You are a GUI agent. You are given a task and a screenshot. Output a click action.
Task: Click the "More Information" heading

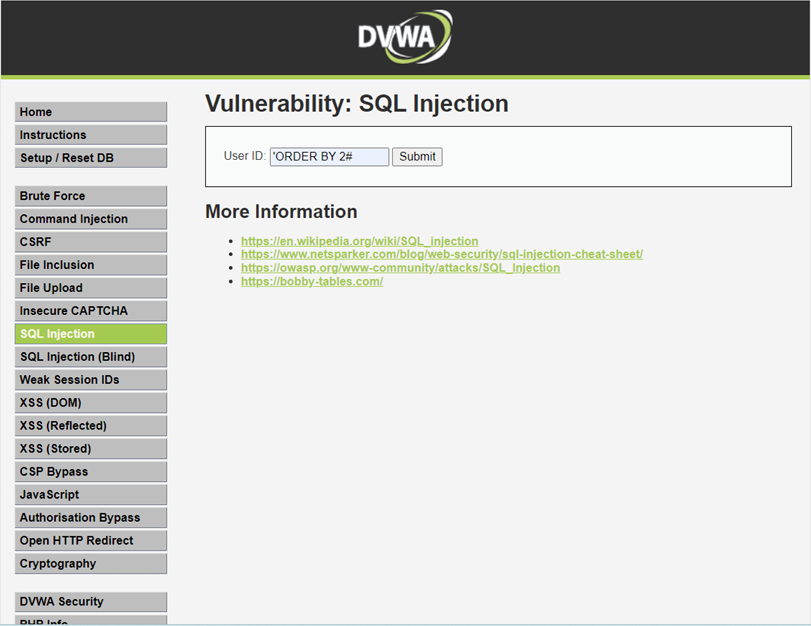281,212
